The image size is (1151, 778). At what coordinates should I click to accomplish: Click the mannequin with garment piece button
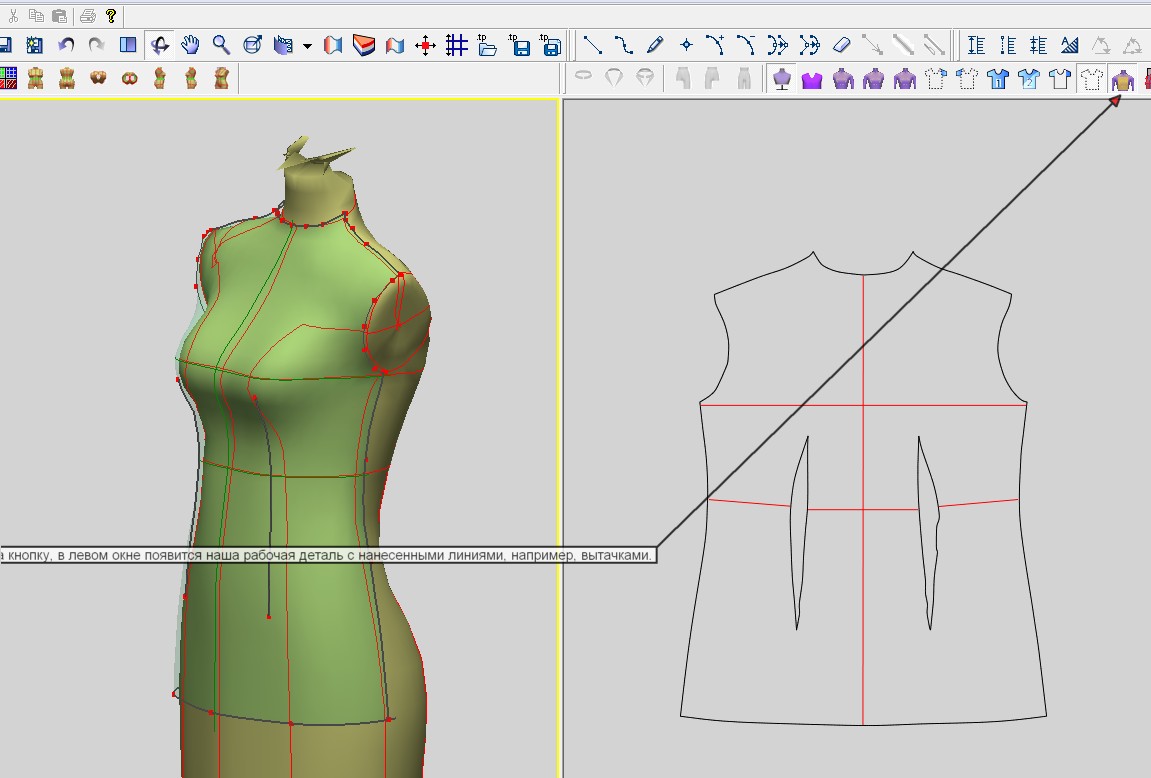(1122, 78)
